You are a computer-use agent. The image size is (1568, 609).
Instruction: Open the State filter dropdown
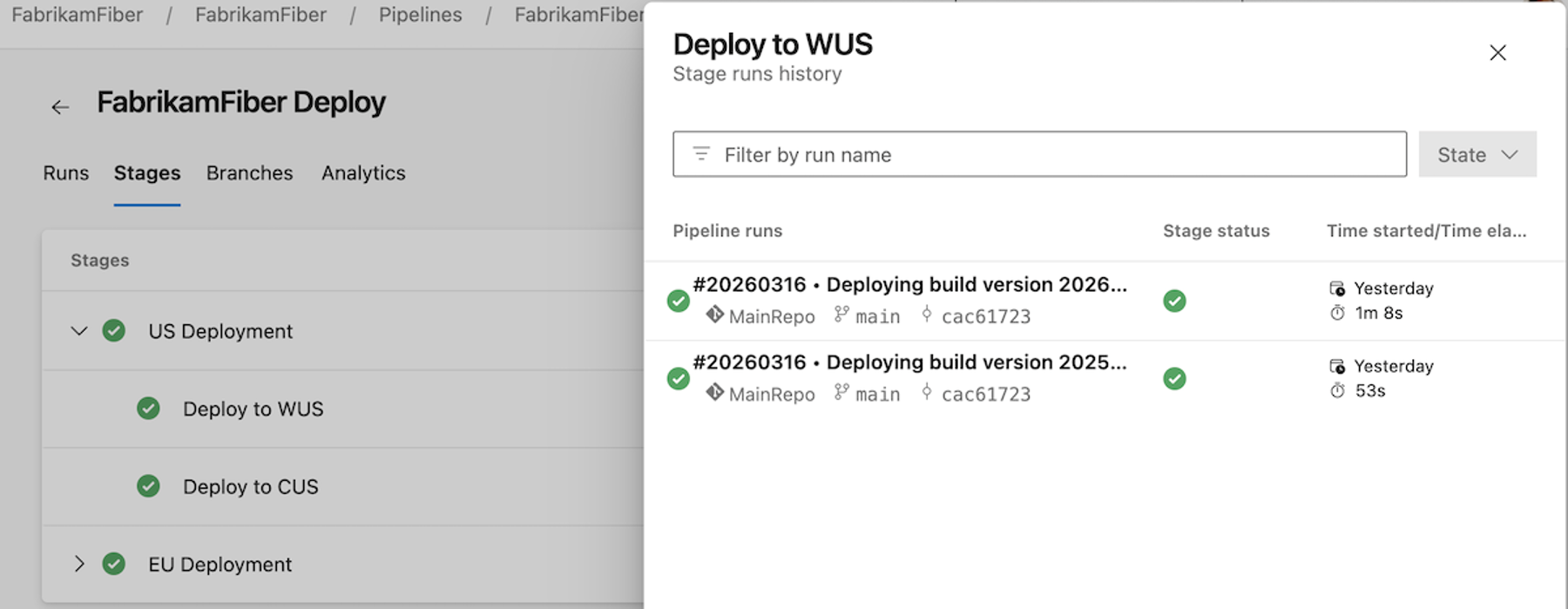pos(1477,154)
